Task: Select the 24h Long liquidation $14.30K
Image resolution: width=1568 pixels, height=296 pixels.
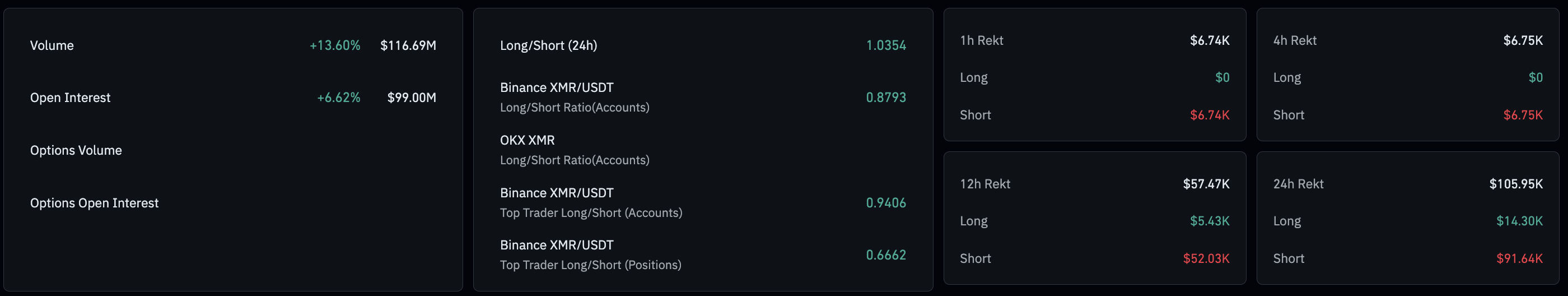Action: 1519,221
